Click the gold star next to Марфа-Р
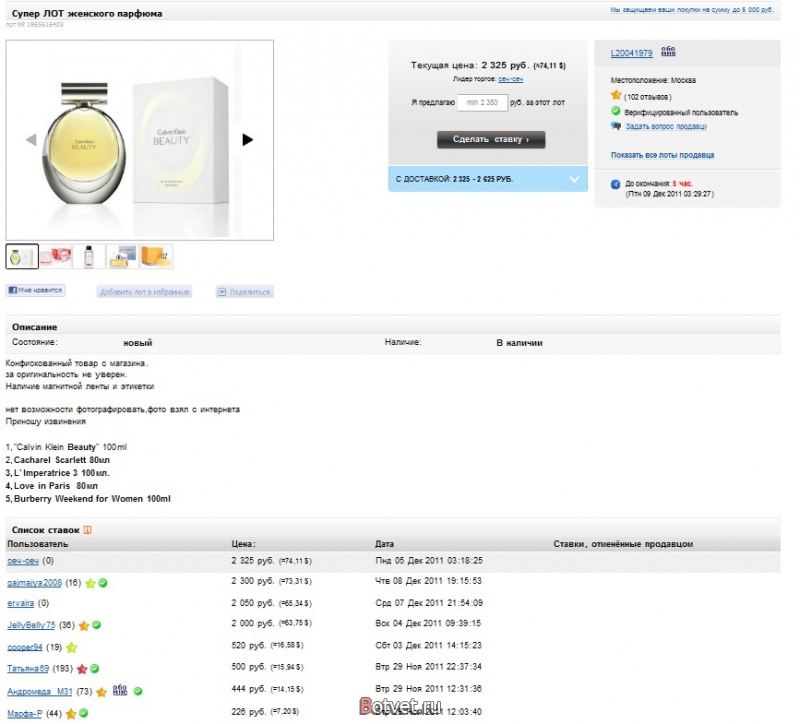The width and height of the screenshot is (800, 724). [71, 714]
